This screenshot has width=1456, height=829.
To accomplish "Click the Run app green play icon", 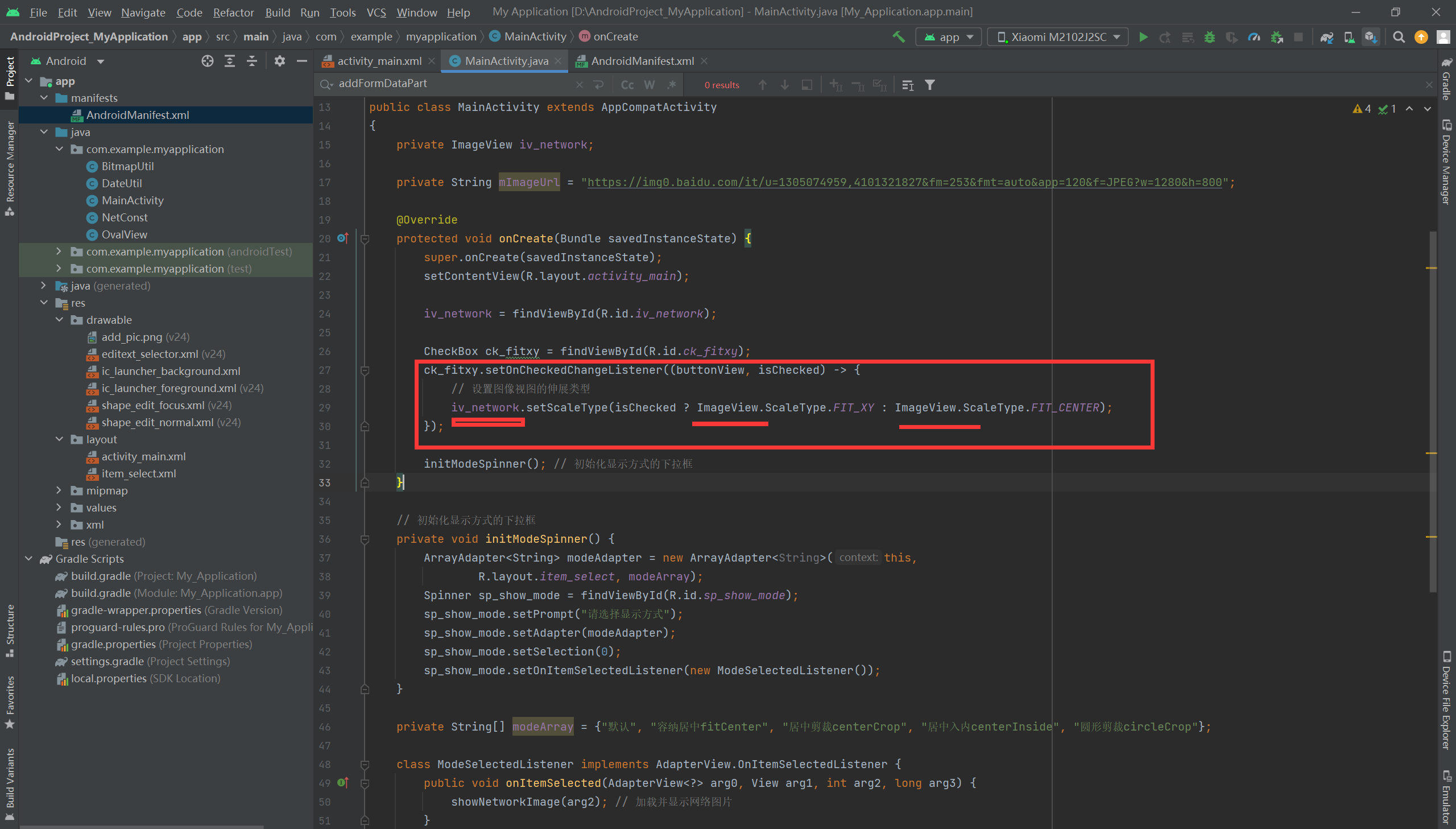I will tap(1143, 37).
